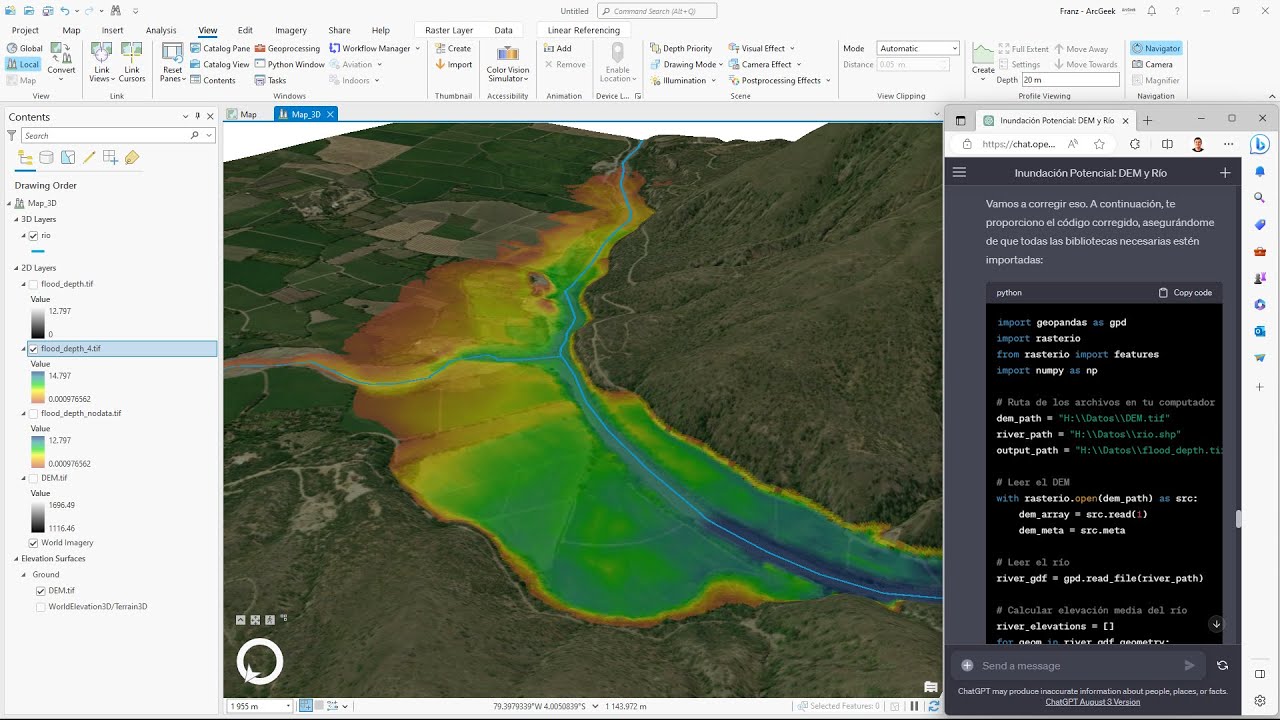This screenshot has width=1280, height=720.
Task: Open the Catalog View
Action: (220, 64)
